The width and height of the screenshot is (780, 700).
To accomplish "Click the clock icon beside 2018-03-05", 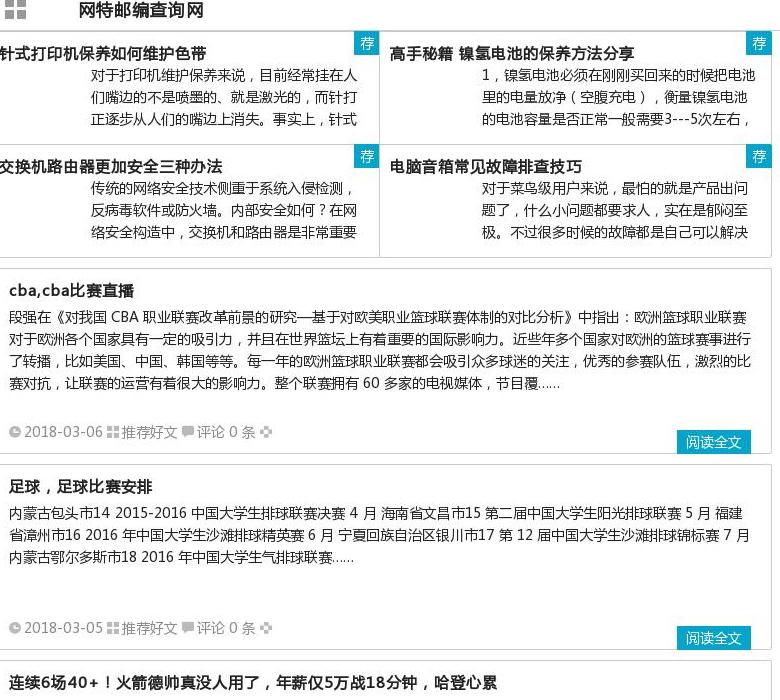I will pyautogui.click(x=15, y=628).
